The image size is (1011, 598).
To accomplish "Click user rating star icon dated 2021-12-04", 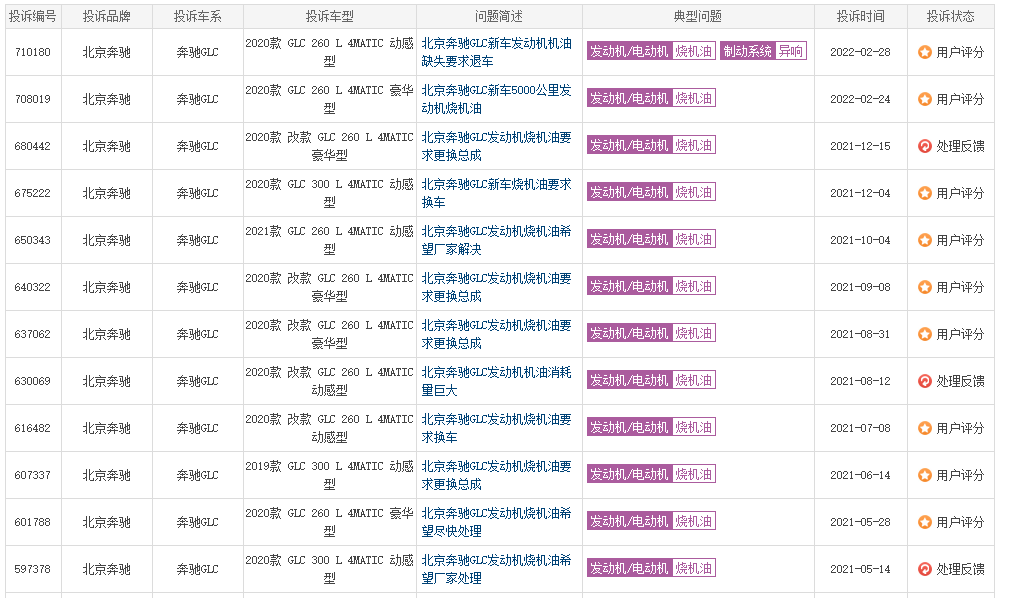I will click(x=925, y=194).
